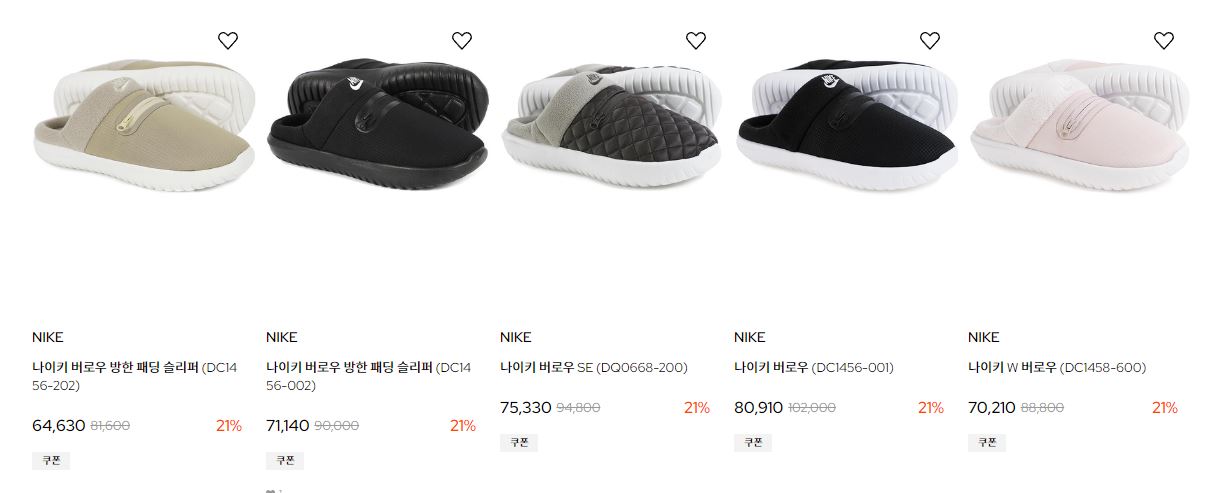This screenshot has width=1215, height=493.
Task: Toggle wishlist heart on black DC1456-002 slipper
Action: [462, 41]
